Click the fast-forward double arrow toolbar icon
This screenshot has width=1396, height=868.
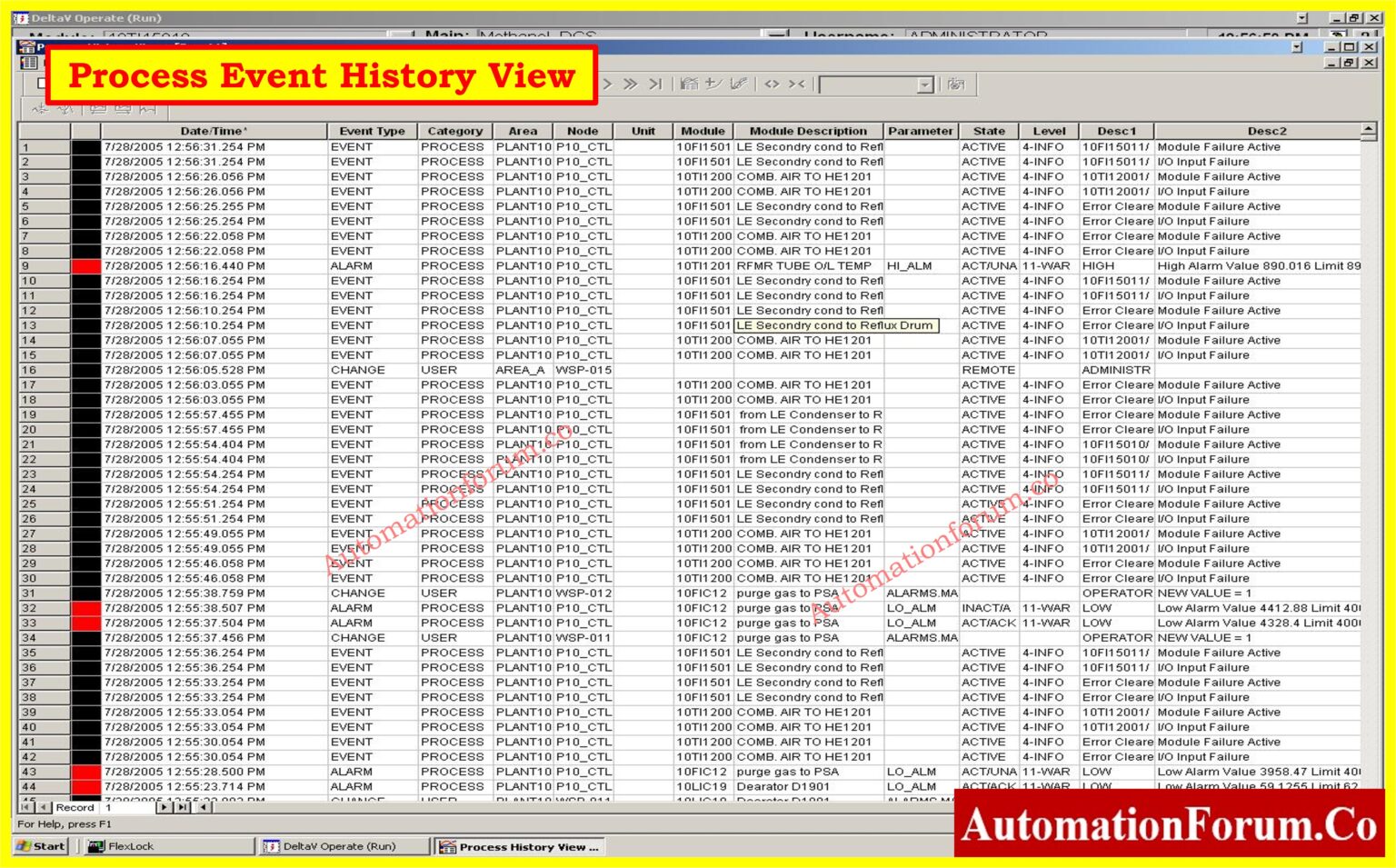point(631,85)
